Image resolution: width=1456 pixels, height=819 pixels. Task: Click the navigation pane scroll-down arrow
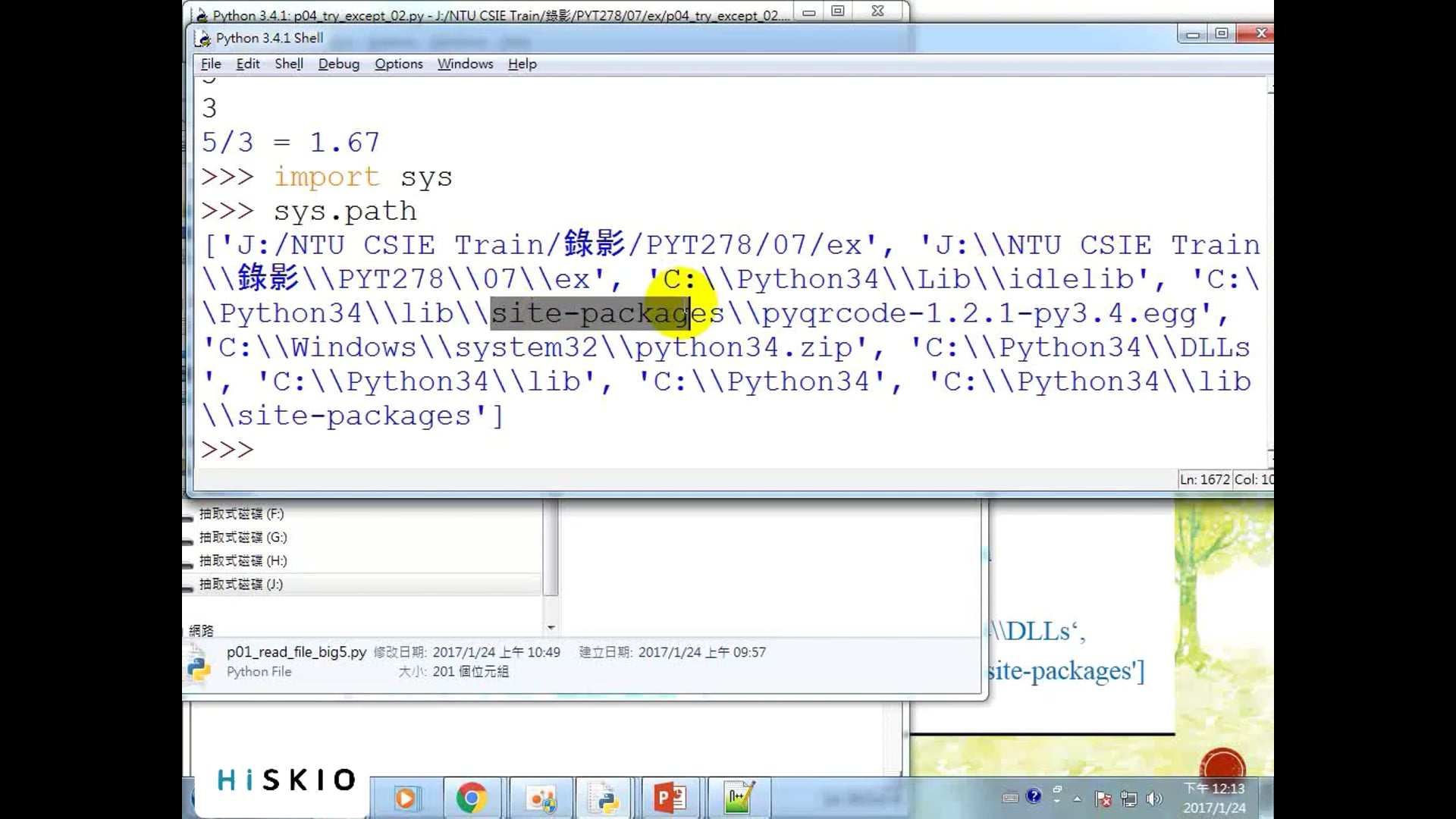(551, 628)
